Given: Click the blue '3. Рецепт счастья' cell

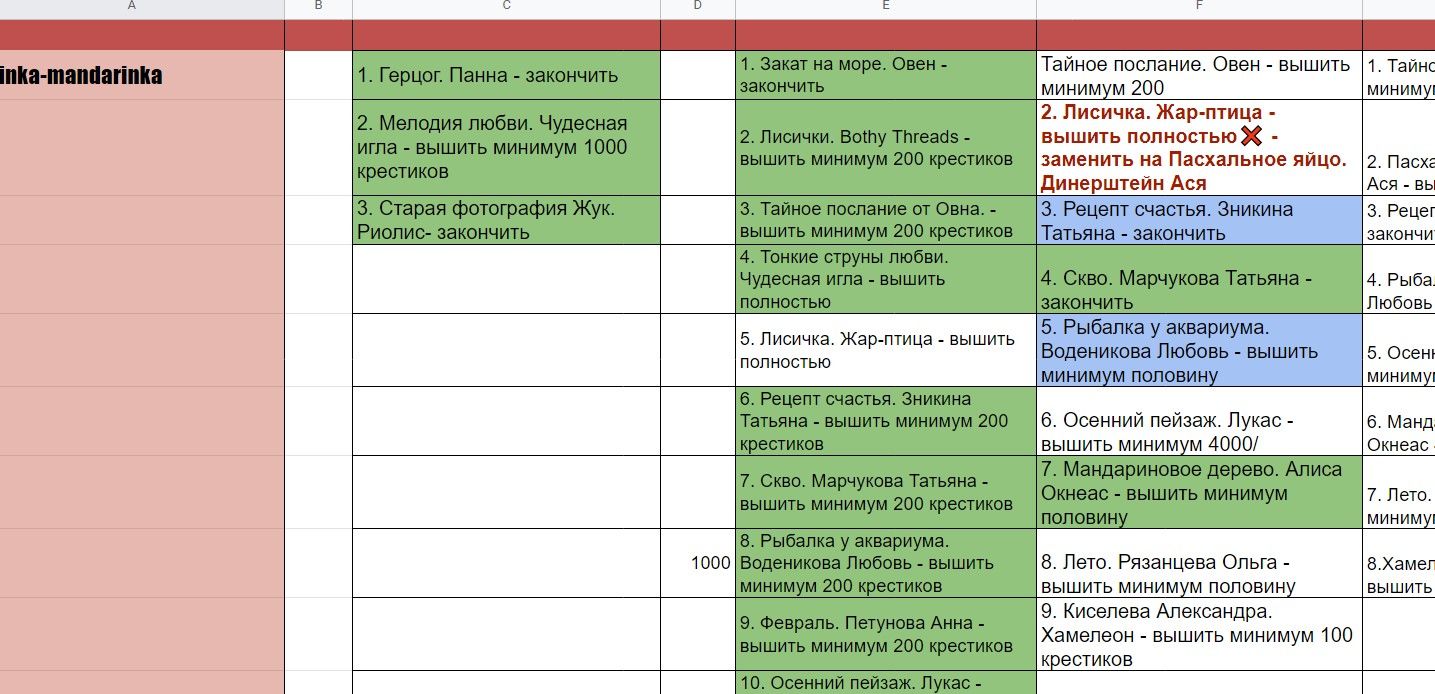Looking at the screenshot, I should tap(1198, 220).
